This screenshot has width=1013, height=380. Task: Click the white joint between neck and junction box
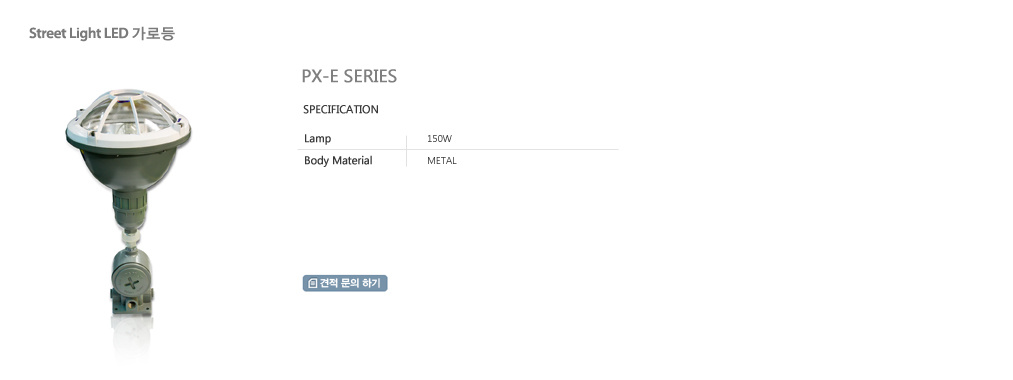pos(131,237)
